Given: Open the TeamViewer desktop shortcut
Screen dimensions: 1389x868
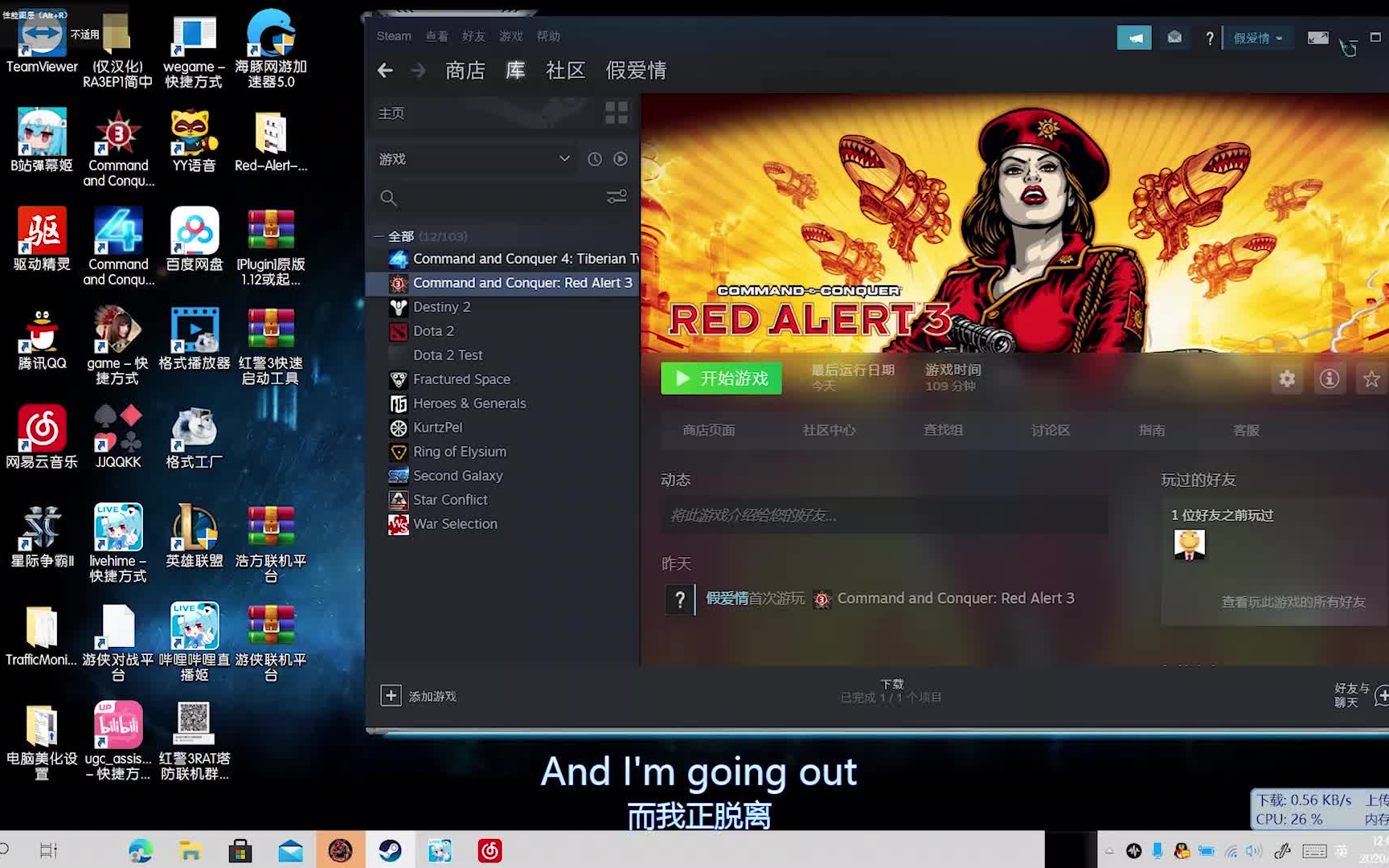Looking at the screenshot, I should tap(42, 44).
